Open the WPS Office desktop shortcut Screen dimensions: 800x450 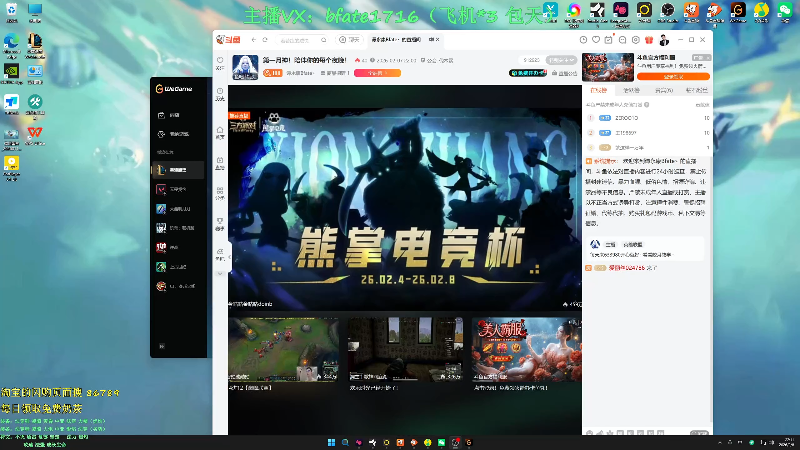pyautogui.click(x=35, y=135)
